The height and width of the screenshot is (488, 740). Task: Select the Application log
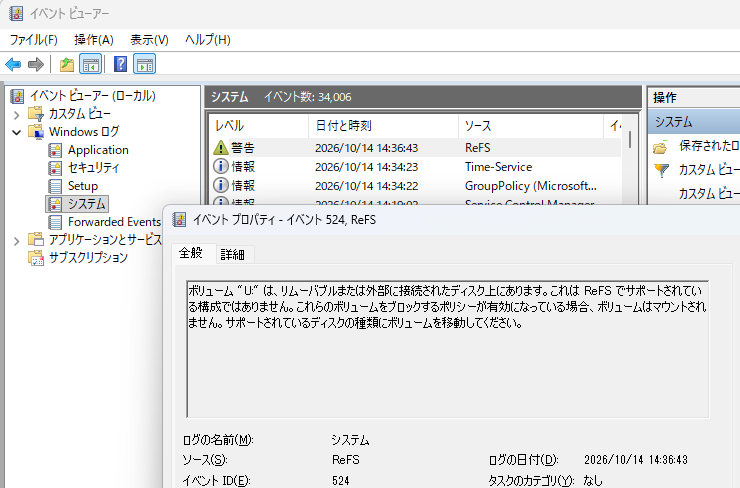coord(98,150)
